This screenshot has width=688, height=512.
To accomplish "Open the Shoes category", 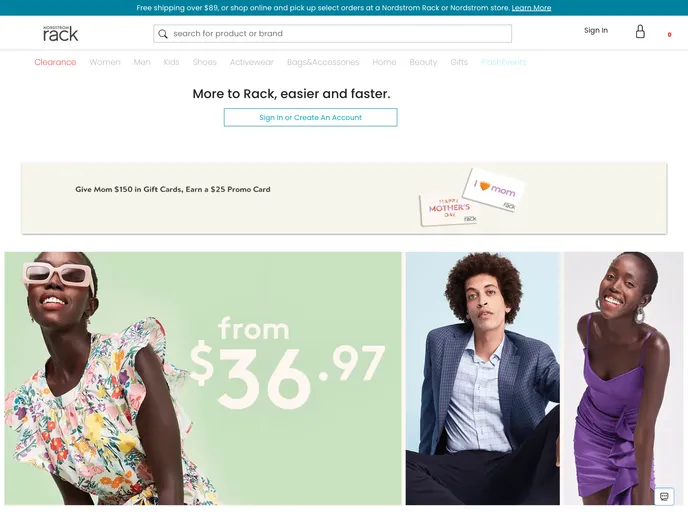I will [x=204, y=62].
